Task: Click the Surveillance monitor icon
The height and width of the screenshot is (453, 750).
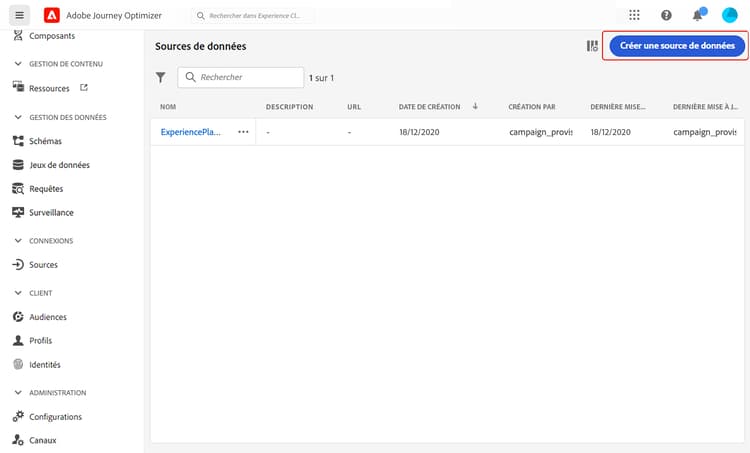Action: click(x=18, y=212)
